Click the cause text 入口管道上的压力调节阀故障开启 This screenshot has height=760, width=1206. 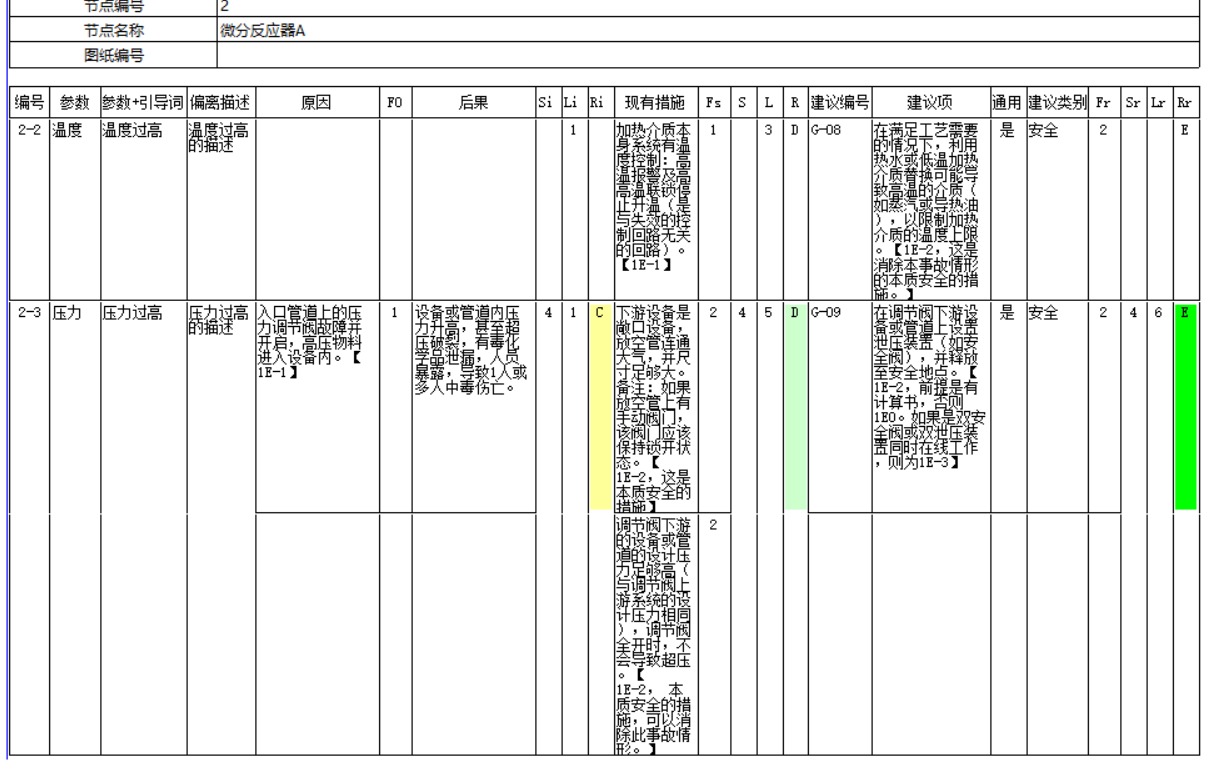[x=309, y=326]
